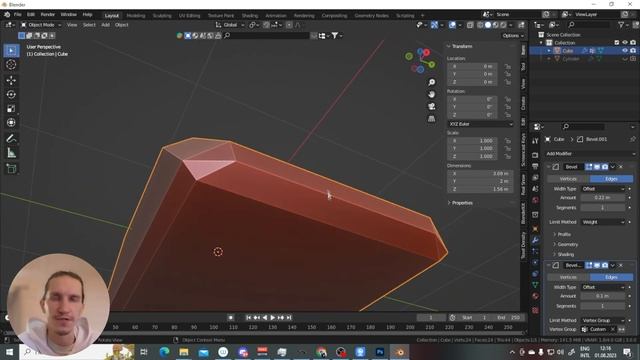
Task: Click the 3D viewport navigation axis gizmo
Action: (420, 60)
